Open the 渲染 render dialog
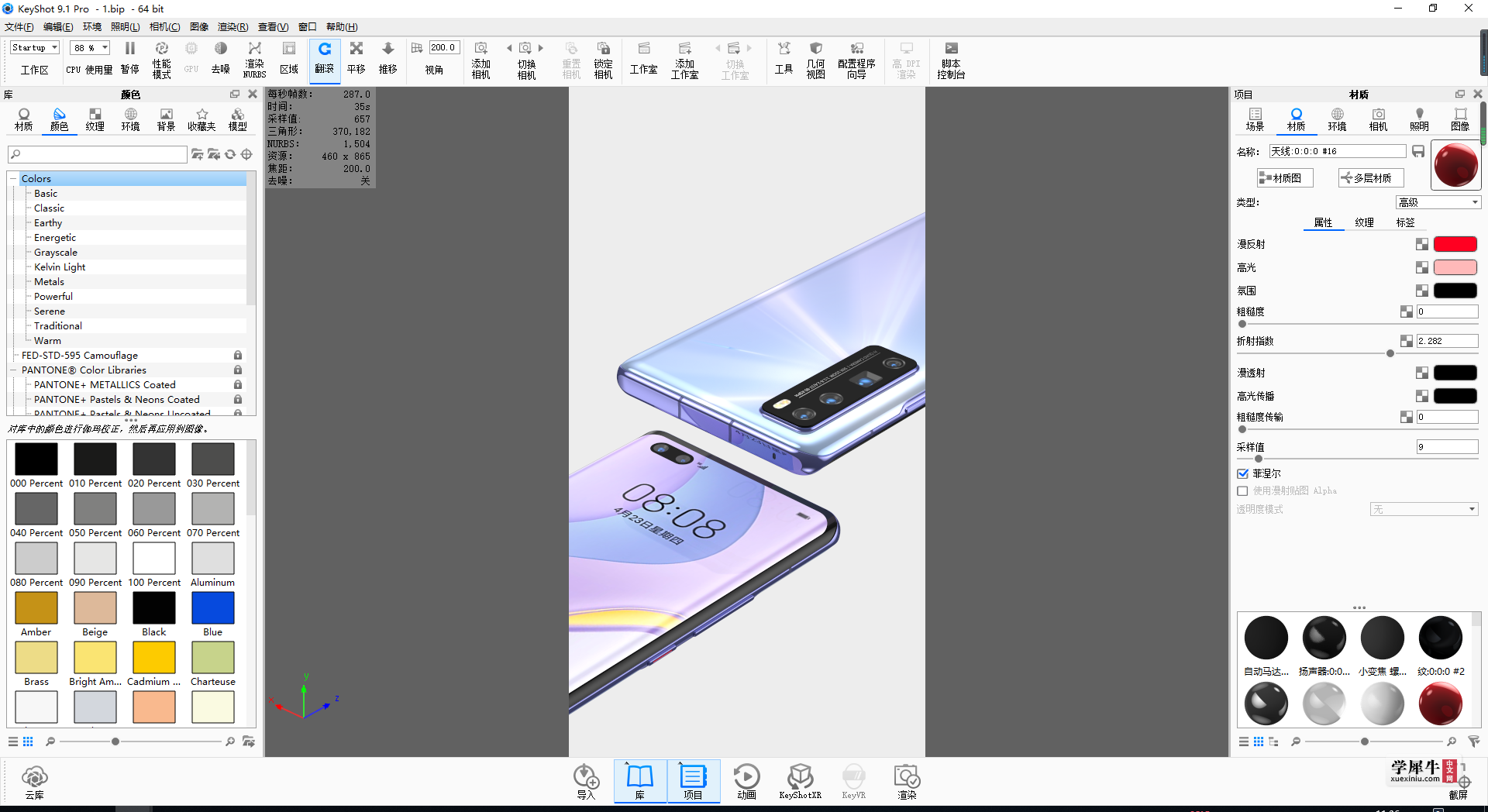The image size is (1488, 812). [907, 782]
